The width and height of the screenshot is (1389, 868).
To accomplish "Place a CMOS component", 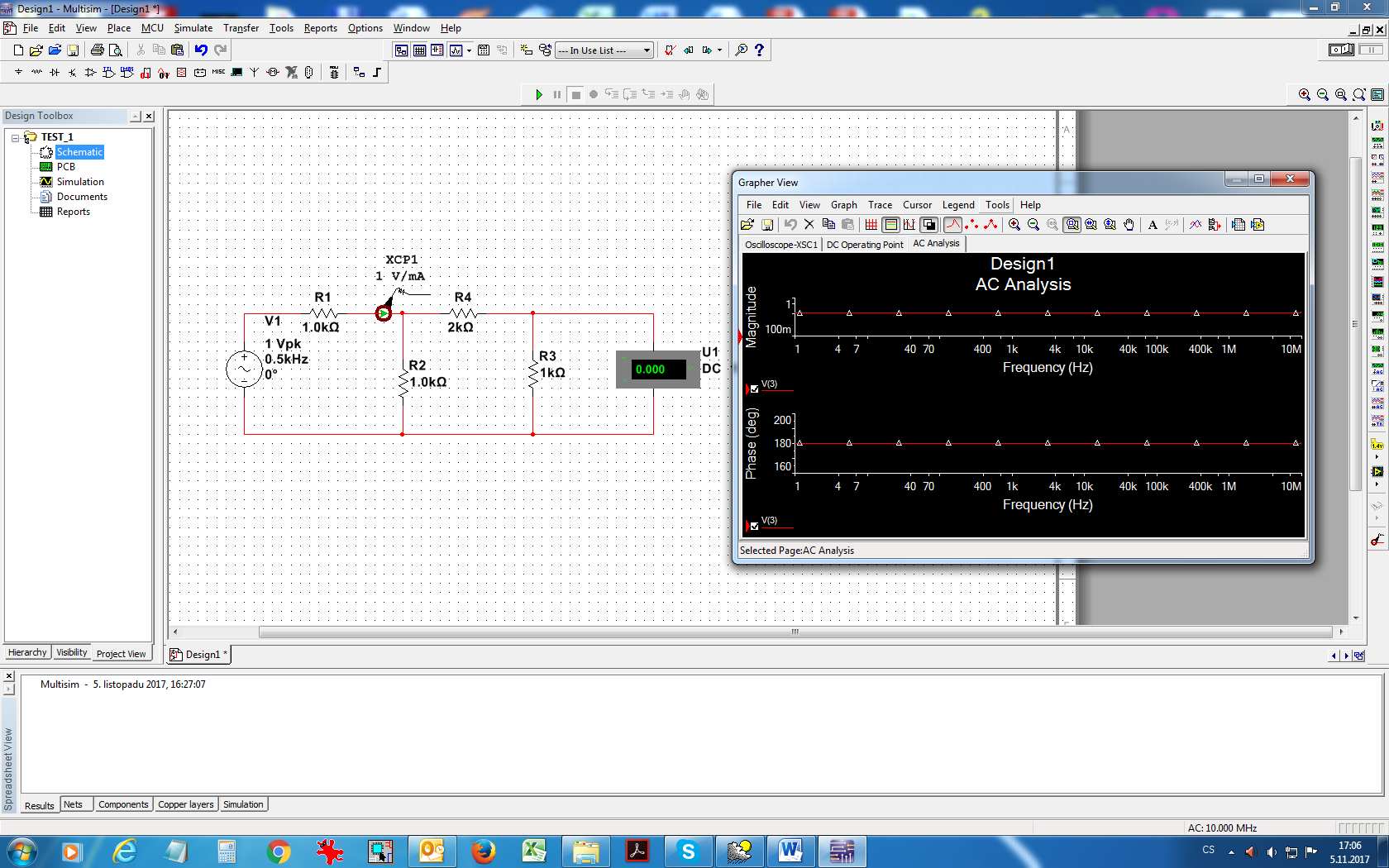I will (127, 73).
